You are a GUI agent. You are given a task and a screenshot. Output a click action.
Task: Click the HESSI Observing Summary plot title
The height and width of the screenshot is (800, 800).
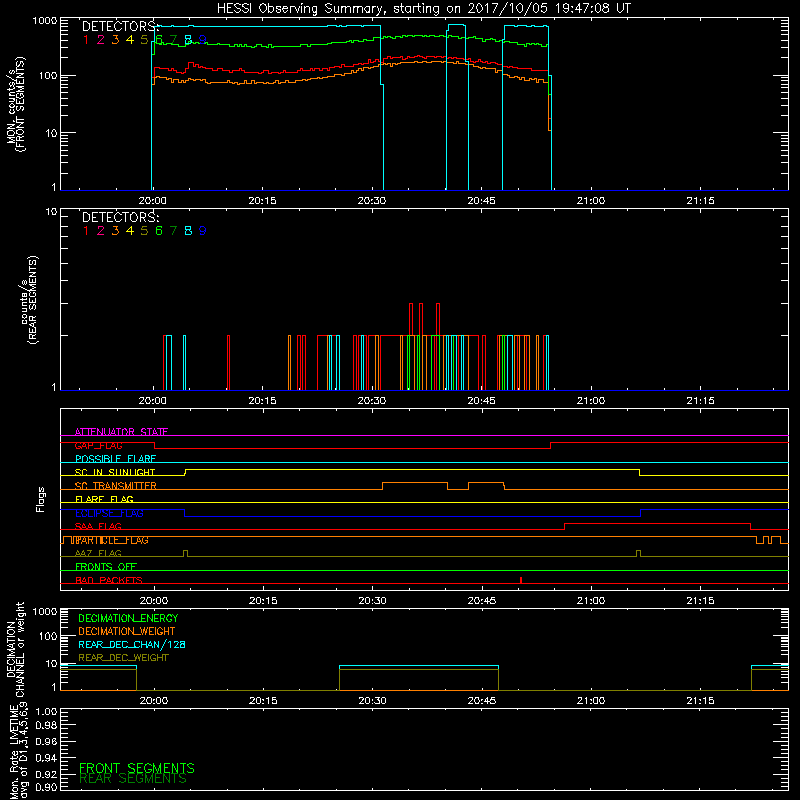pos(423,9)
